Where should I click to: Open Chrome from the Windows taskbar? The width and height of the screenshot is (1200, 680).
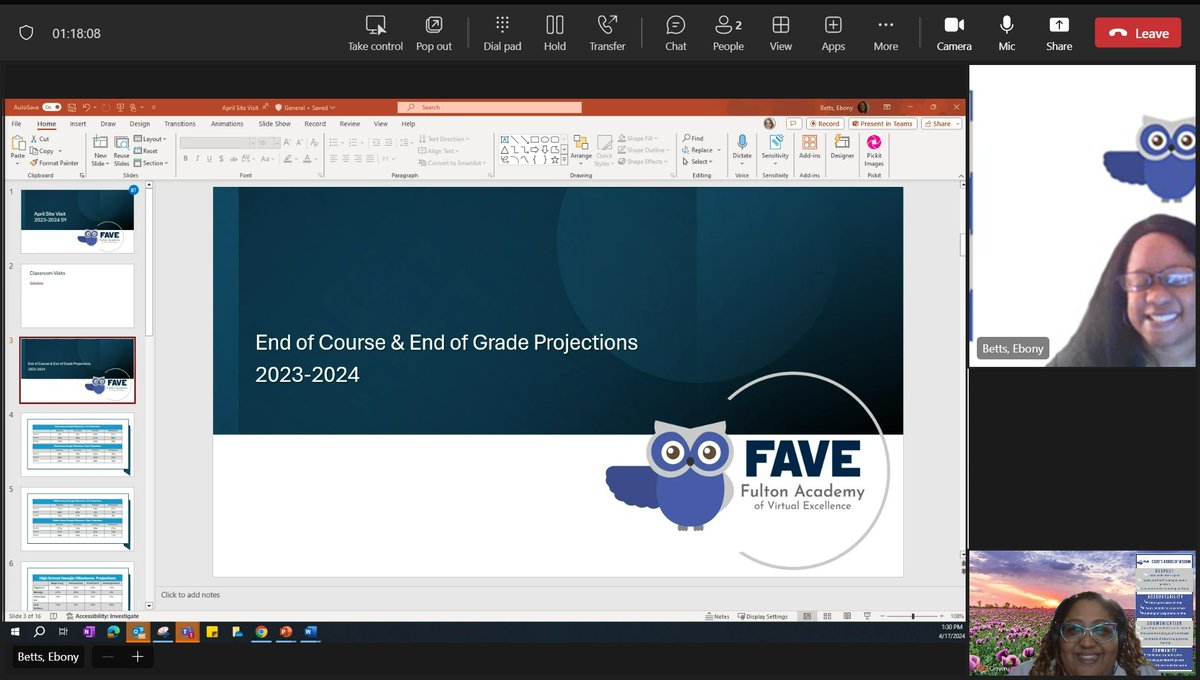261,632
